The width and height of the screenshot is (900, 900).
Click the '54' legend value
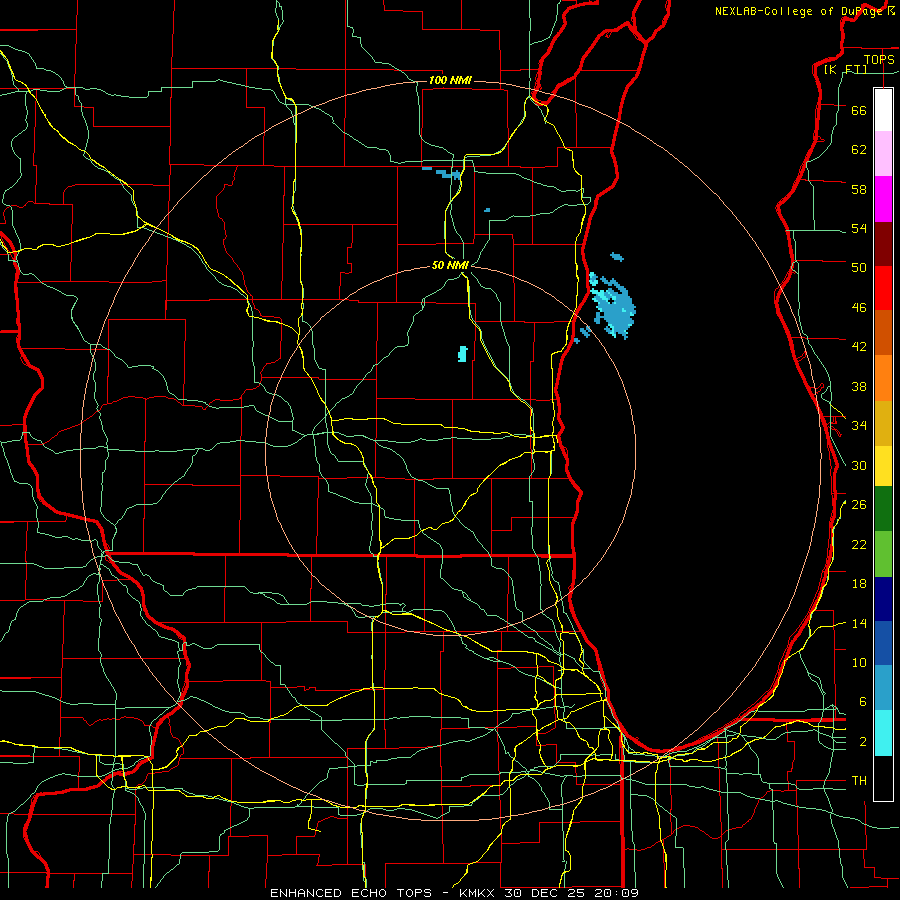coord(859,228)
